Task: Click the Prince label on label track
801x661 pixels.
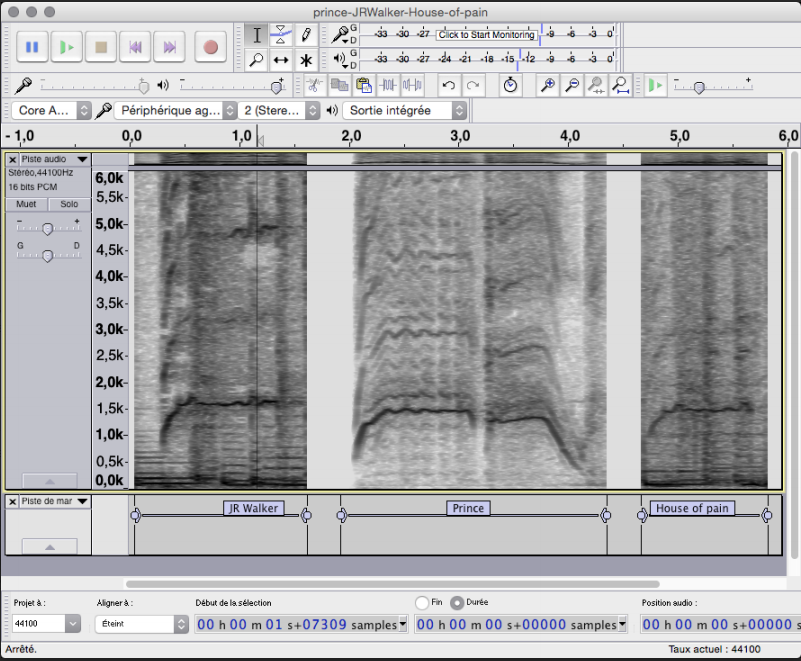Action: [x=468, y=508]
